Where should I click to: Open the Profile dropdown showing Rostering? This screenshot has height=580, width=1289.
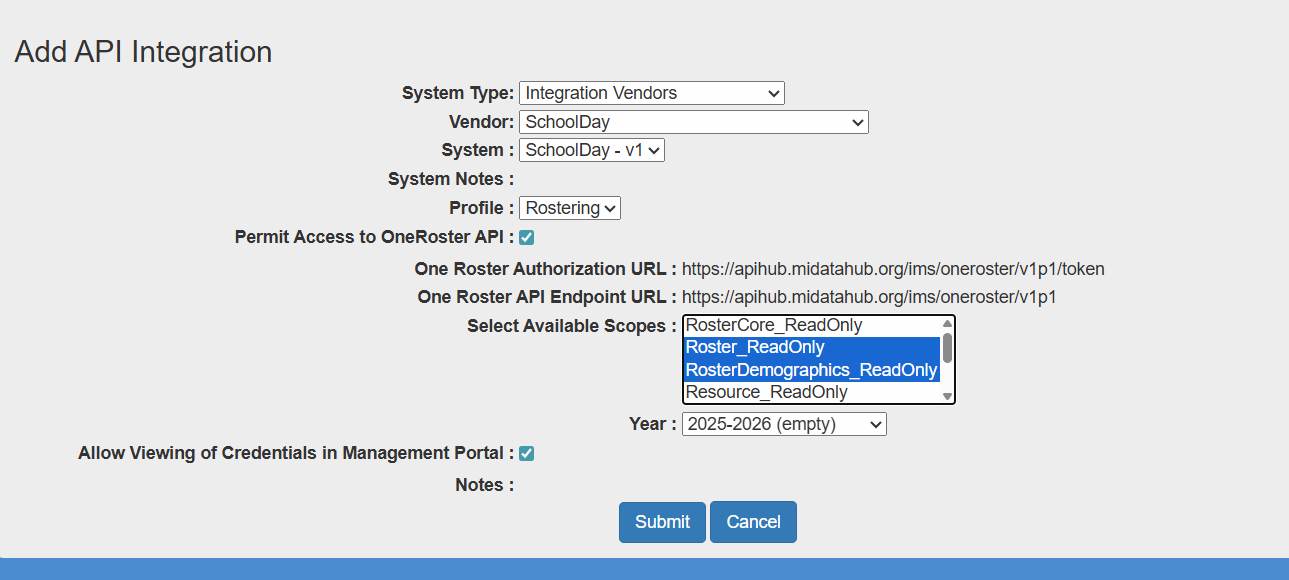(x=569, y=208)
